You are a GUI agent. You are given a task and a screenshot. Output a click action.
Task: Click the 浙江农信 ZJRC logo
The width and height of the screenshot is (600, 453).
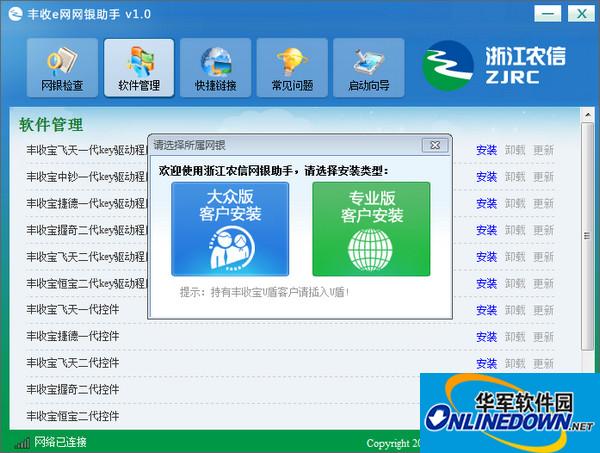click(494, 66)
